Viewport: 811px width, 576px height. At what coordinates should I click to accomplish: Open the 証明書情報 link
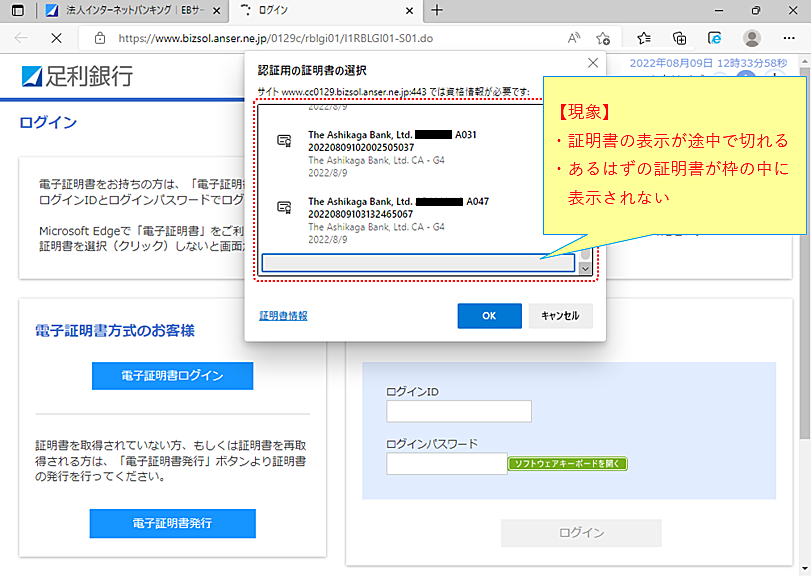click(x=283, y=316)
